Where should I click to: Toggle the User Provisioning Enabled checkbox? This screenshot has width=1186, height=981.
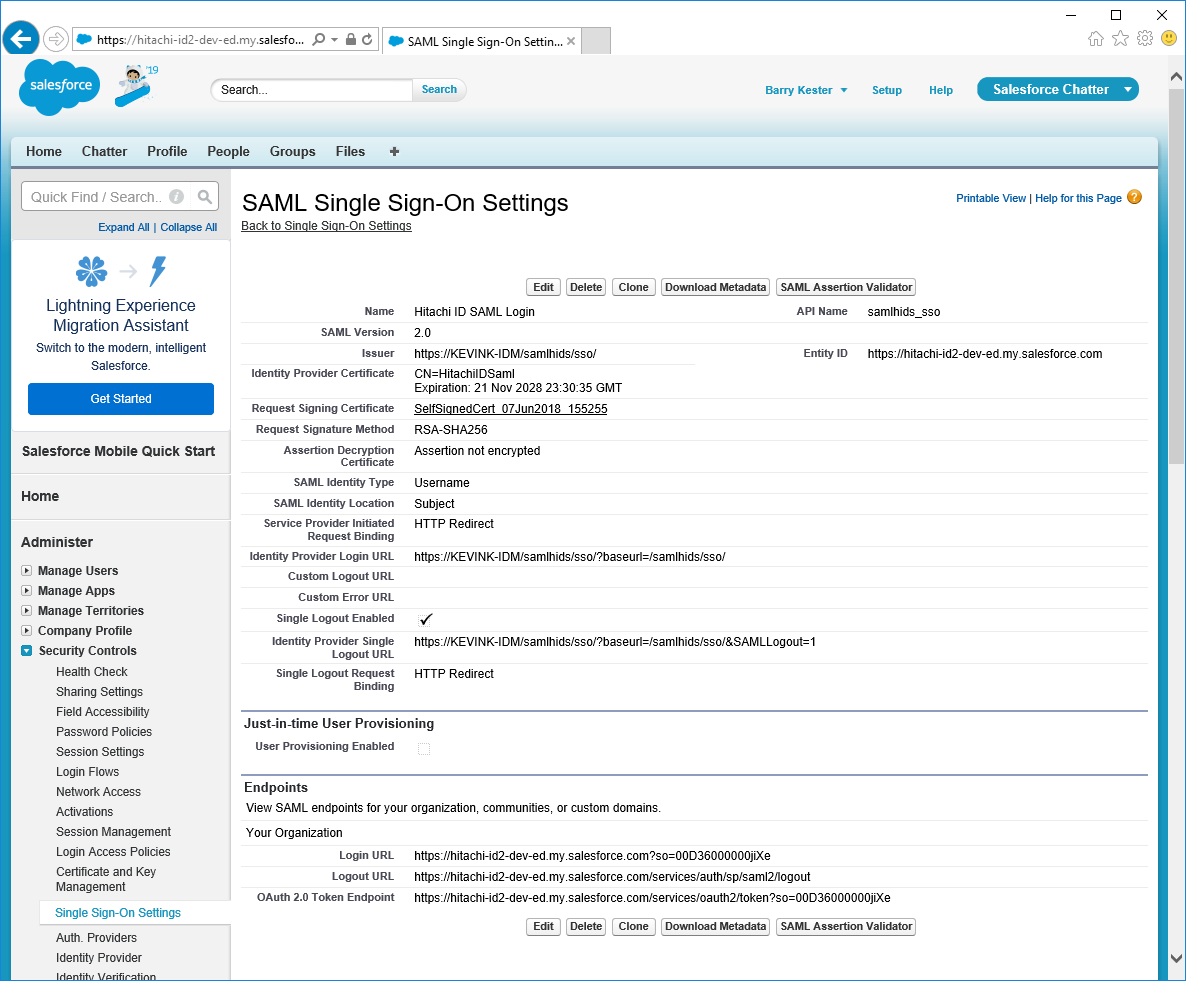[x=424, y=749]
